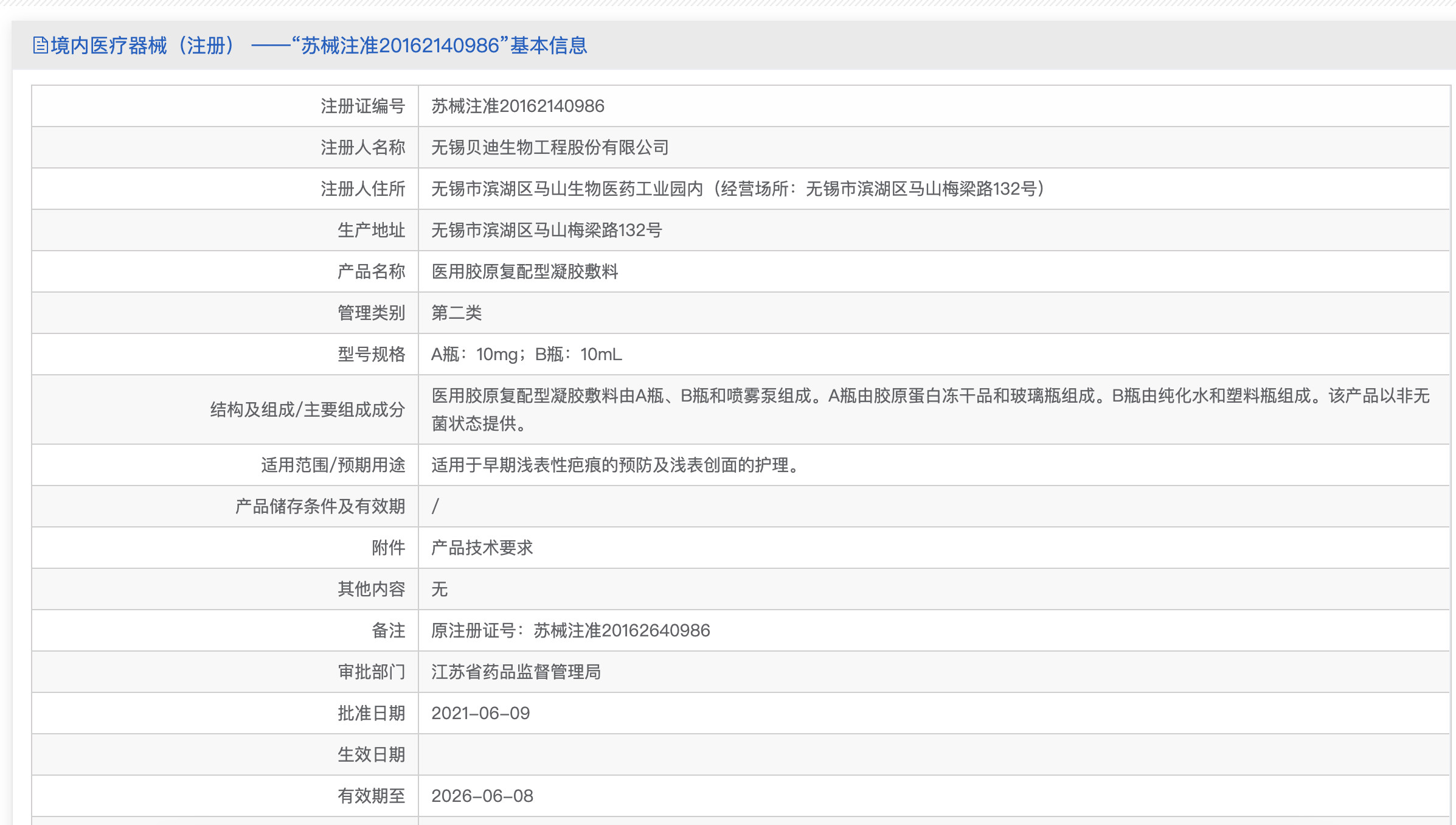The height and width of the screenshot is (825, 1456).
Task: Click production address 无锡市滨湖区马山梅梁路132号
Action: tap(546, 231)
